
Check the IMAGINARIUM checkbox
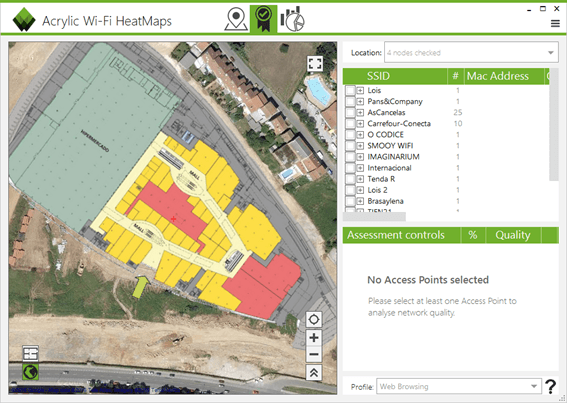coord(350,157)
